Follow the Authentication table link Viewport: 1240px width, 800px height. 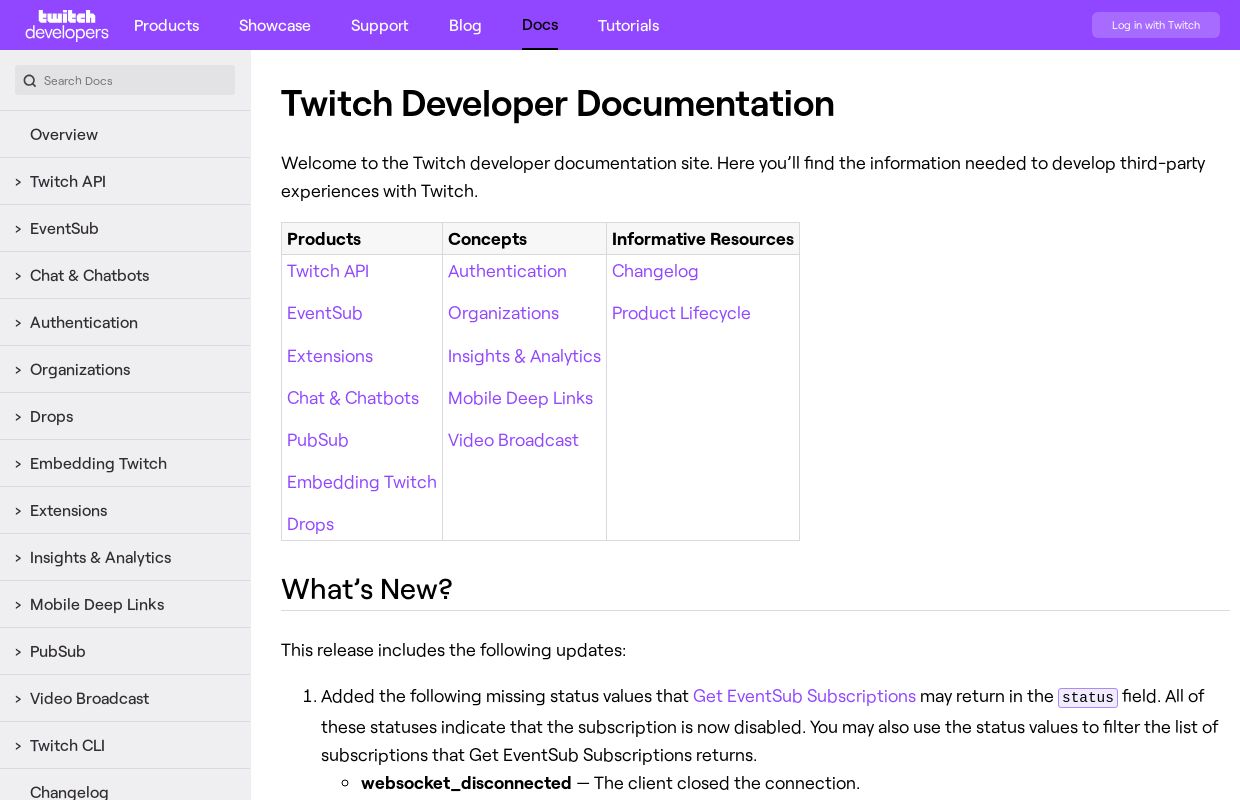click(x=507, y=271)
